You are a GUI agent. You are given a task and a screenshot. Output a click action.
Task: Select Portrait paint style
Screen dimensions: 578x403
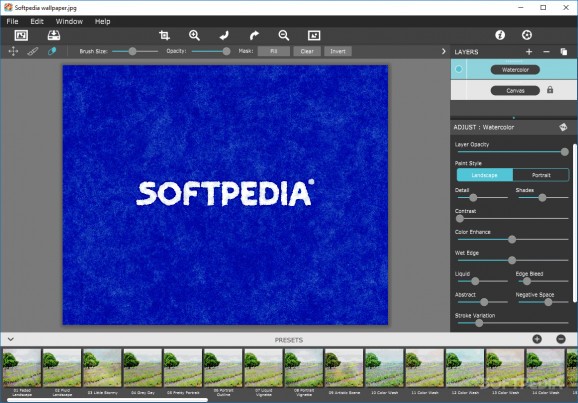point(541,175)
